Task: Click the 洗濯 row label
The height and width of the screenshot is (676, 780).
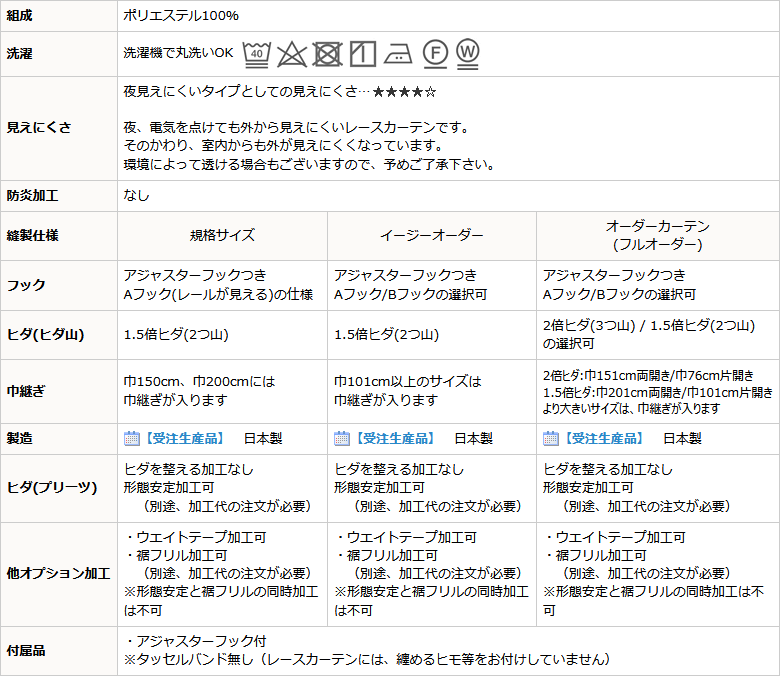Action: coord(19,54)
